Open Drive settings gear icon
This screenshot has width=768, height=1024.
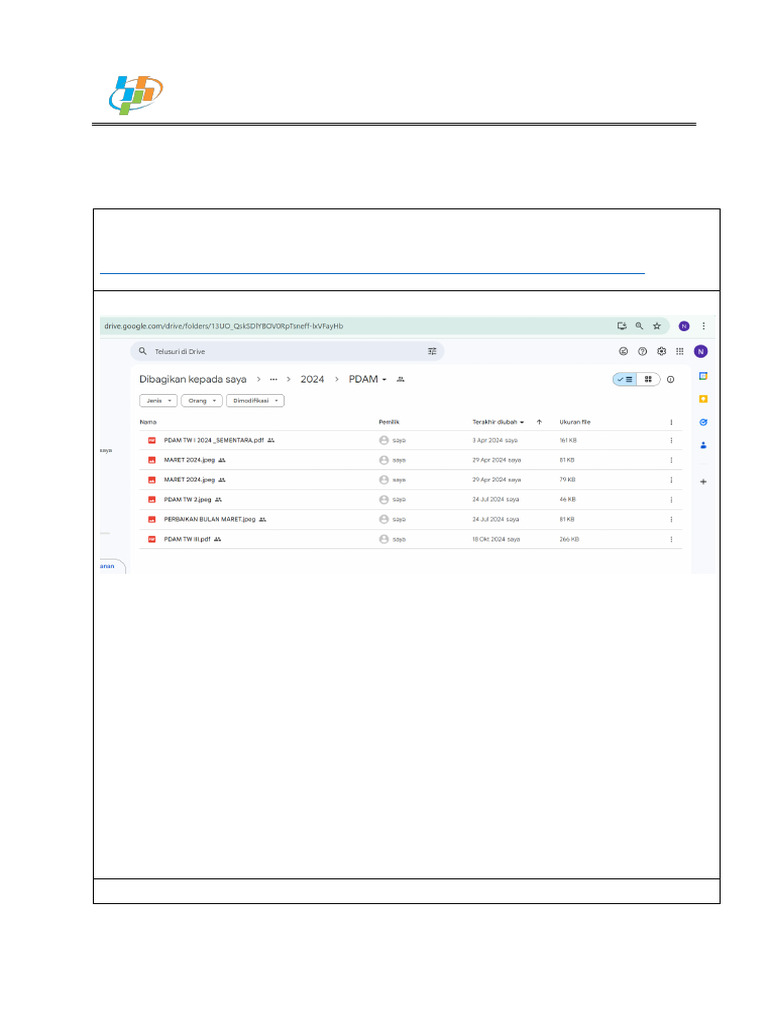tap(661, 351)
